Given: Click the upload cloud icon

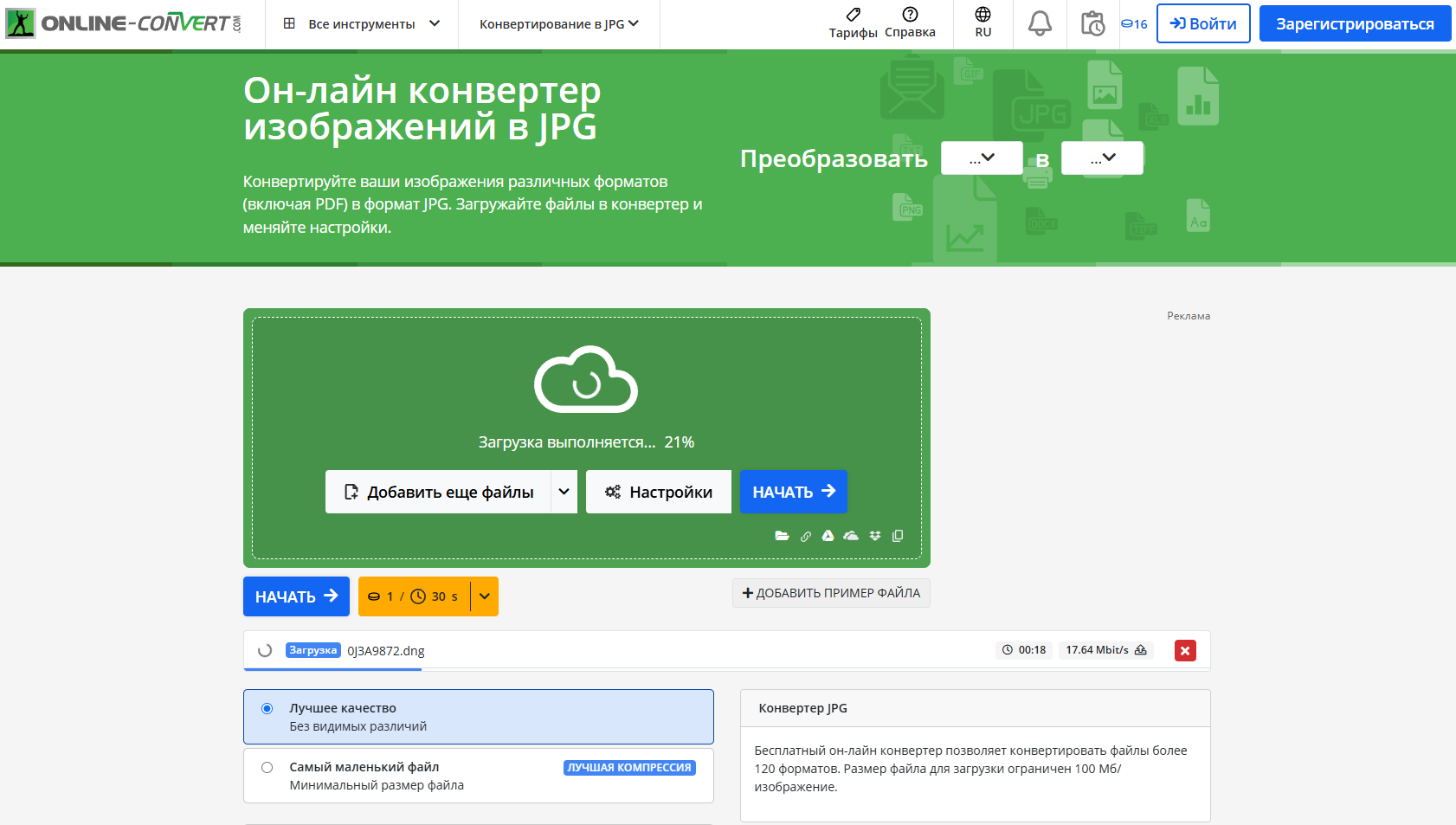Looking at the screenshot, I should click(x=586, y=379).
